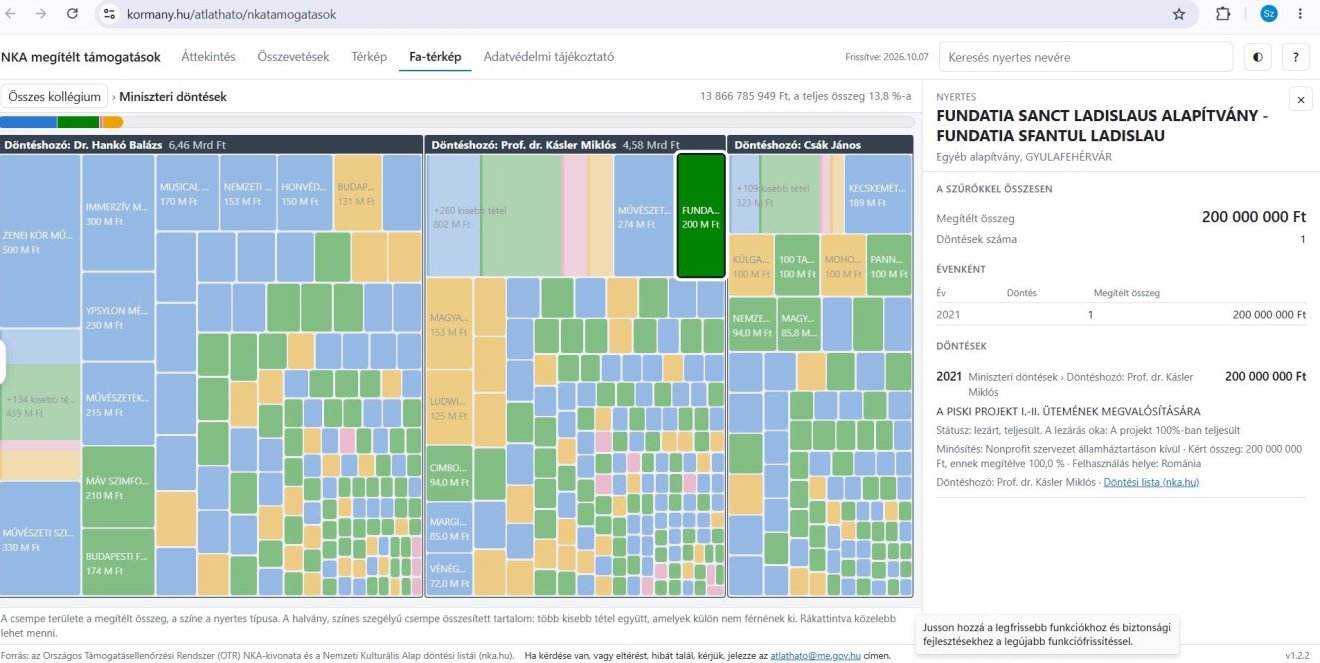Expand the +134 kisebb tétel aggregated tile
The image size is (1320, 663).
(40, 406)
